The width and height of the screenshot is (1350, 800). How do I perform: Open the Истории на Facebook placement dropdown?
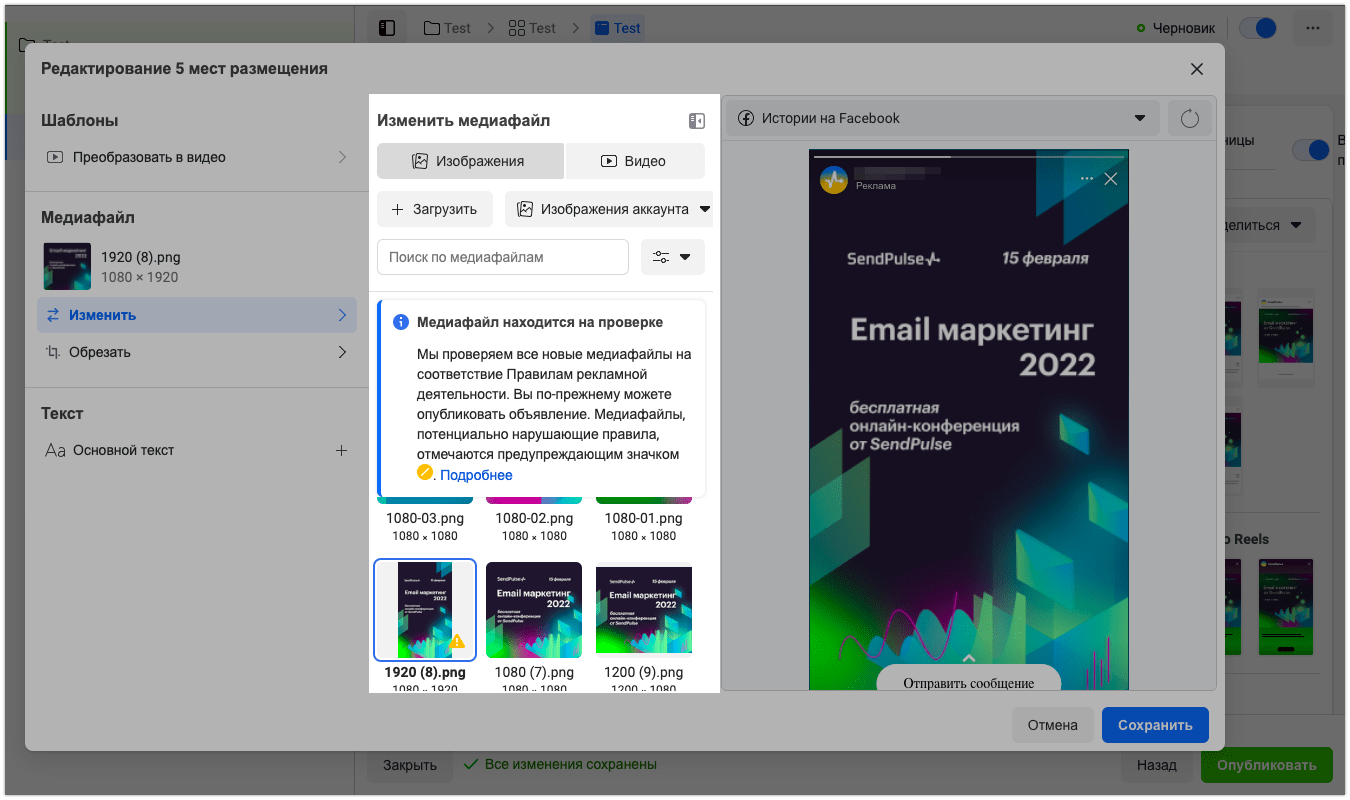[943, 118]
